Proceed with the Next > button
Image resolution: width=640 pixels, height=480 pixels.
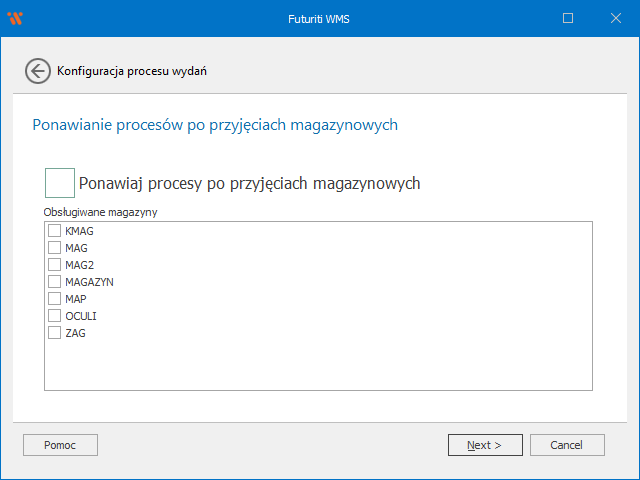(485, 445)
